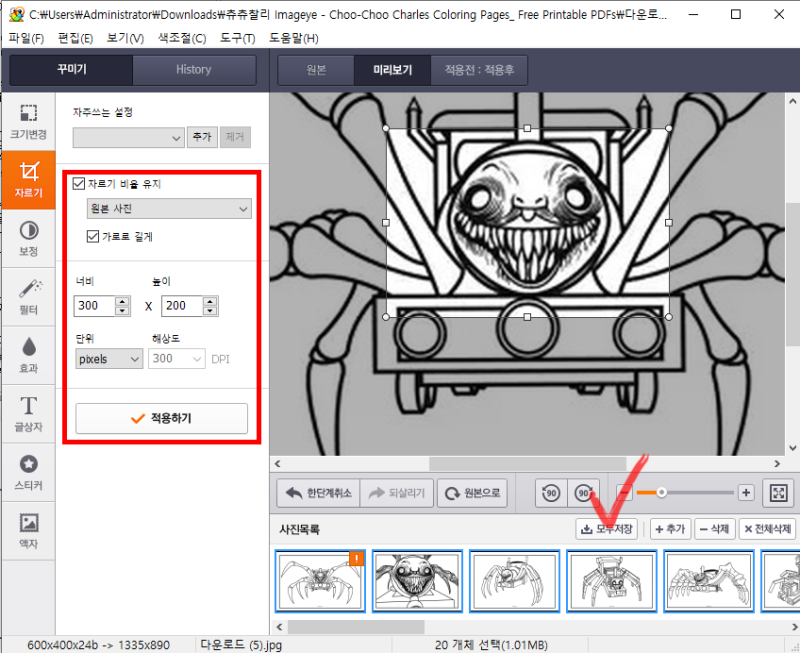
Task: Select the 크기변경 resize tool
Action: pyautogui.click(x=29, y=121)
